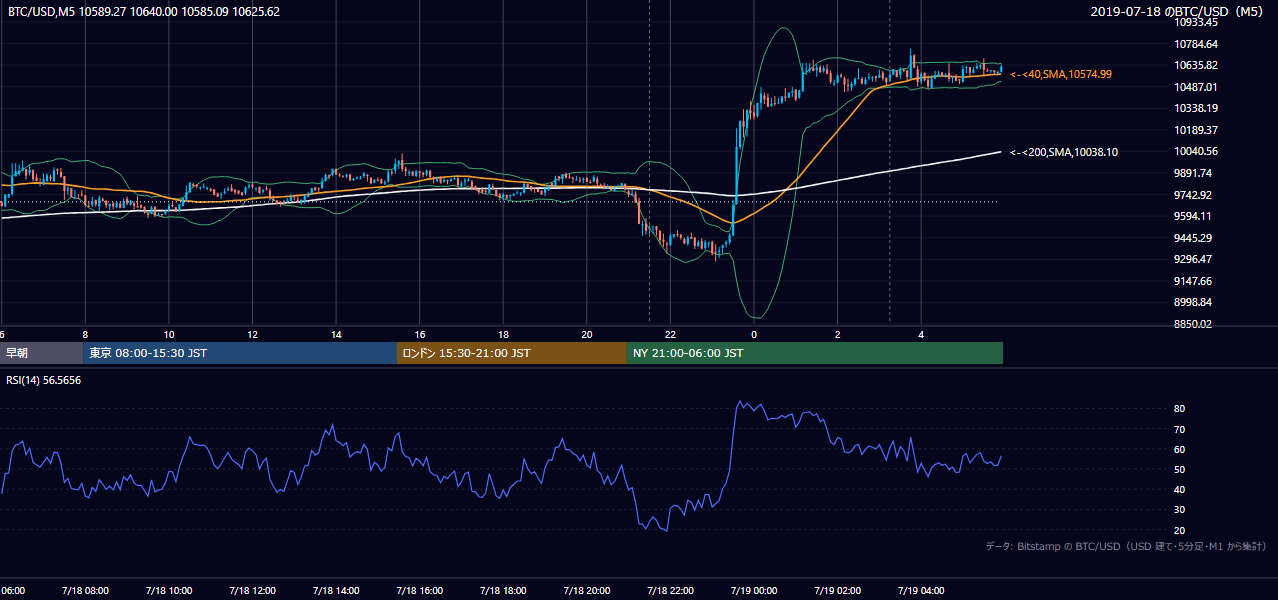Click hour label 22 on price chart axis
Viewport: 1278px width, 600px height.
[x=670, y=335]
